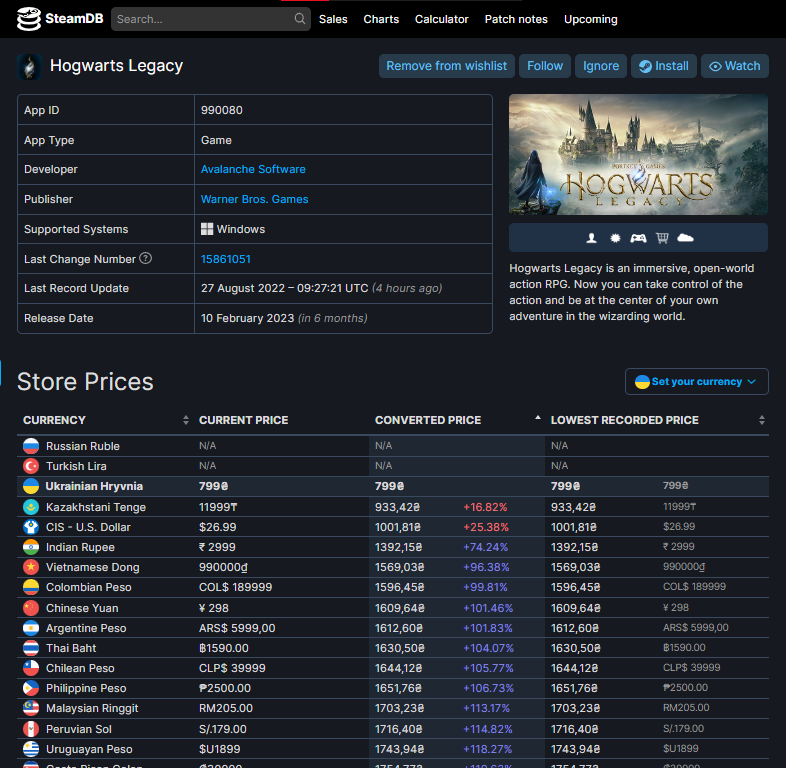Viewport: 786px width, 768px height.
Task: Click the App ID value 990080
Action: point(222,110)
